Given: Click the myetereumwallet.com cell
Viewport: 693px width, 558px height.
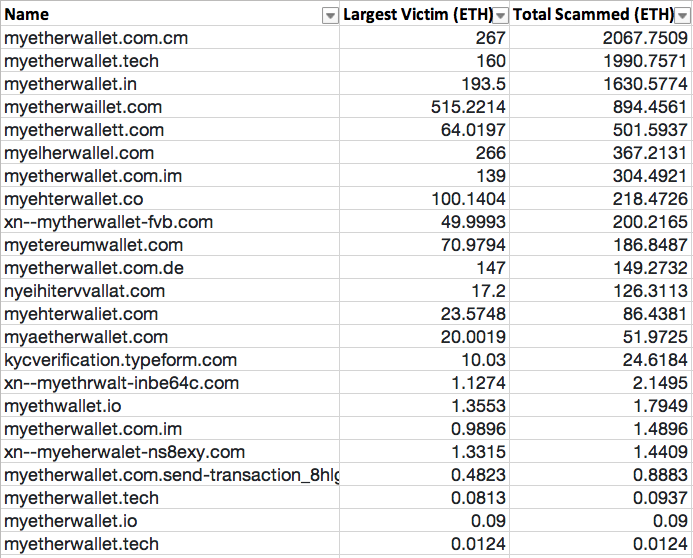Looking at the screenshot, I should (x=93, y=245).
